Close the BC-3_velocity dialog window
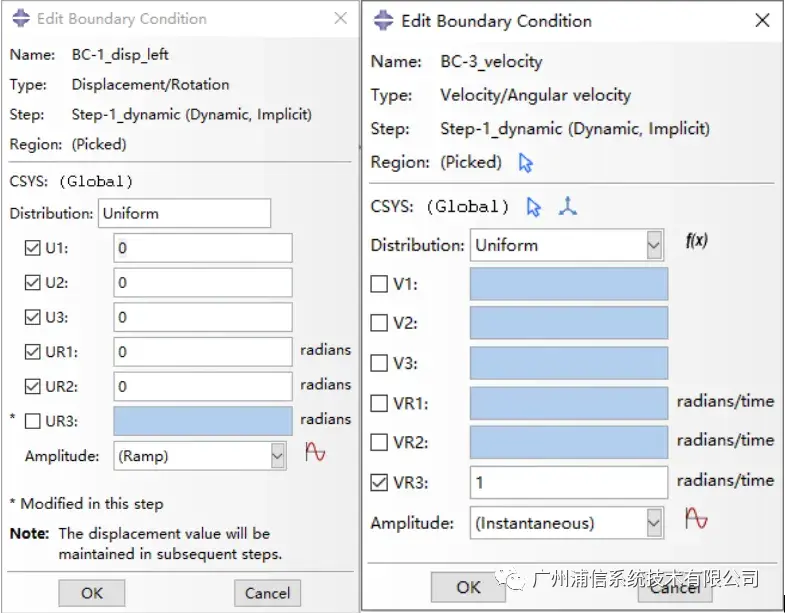This screenshot has width=785, height=613. pyautogui.click(x=763, y=21)
